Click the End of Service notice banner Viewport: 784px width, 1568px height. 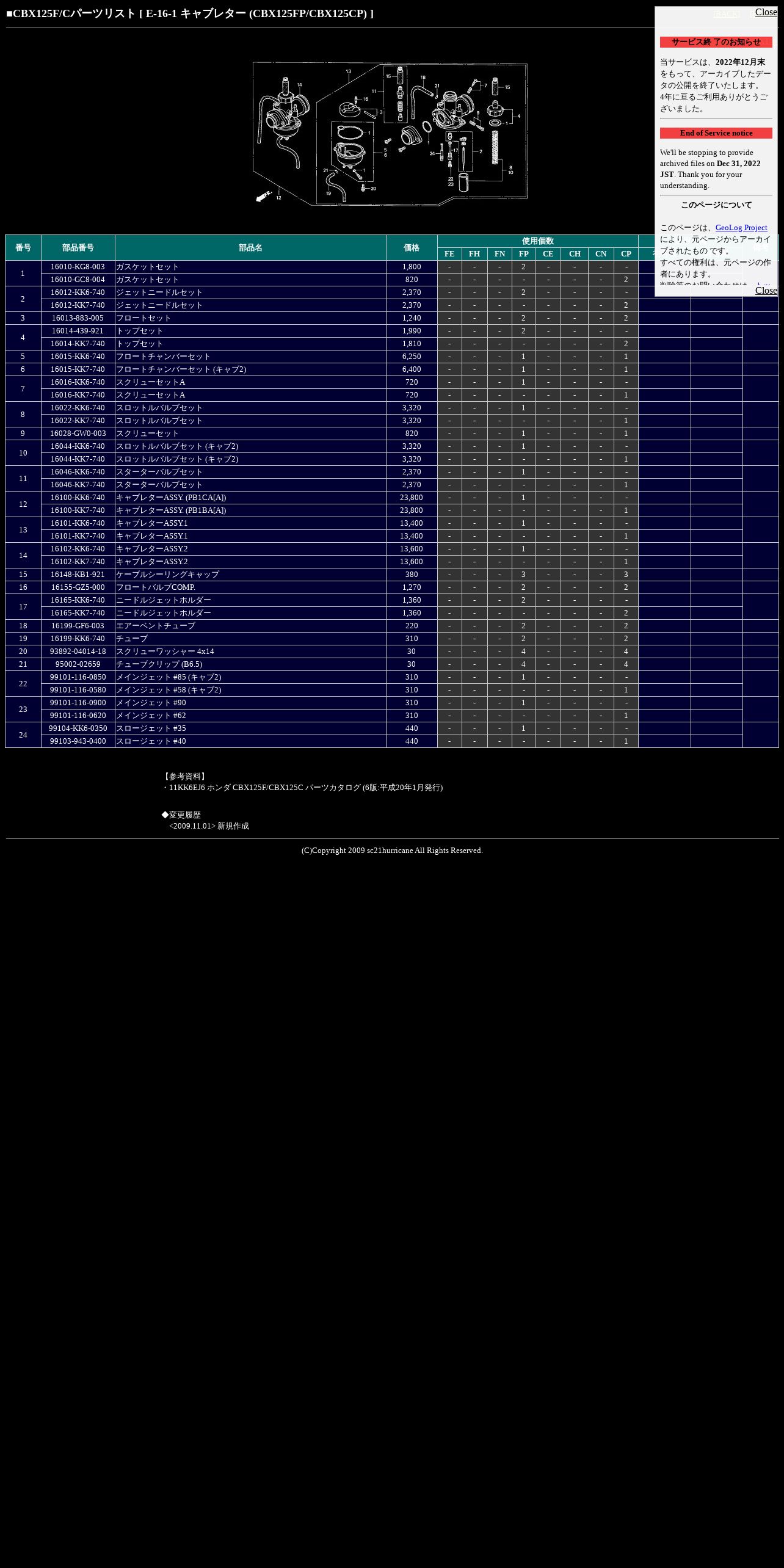[x=716, y=133]
